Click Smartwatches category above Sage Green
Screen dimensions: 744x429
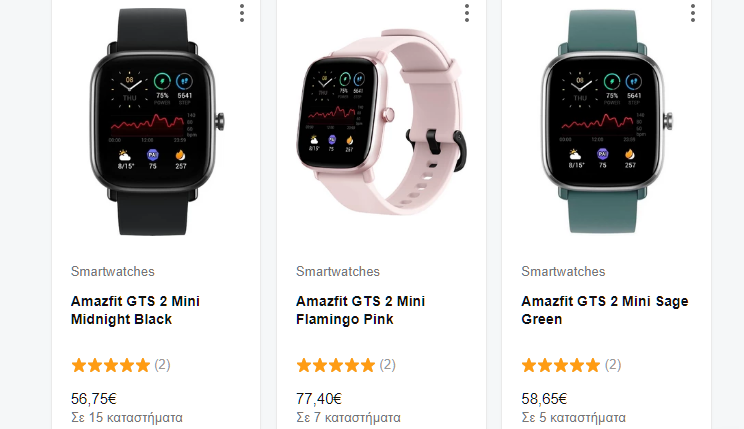coord(563,271)
